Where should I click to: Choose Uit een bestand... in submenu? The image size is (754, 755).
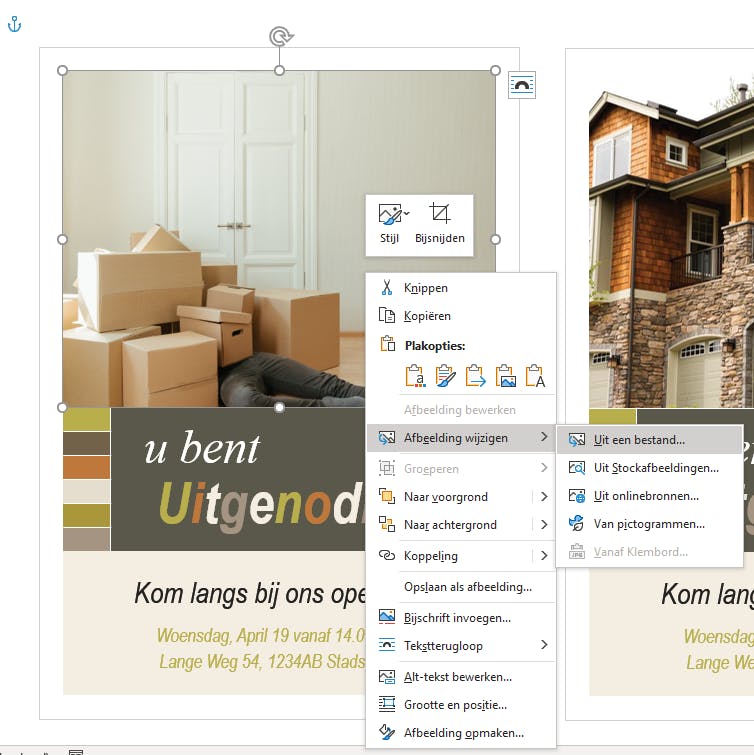coord(649,440)
